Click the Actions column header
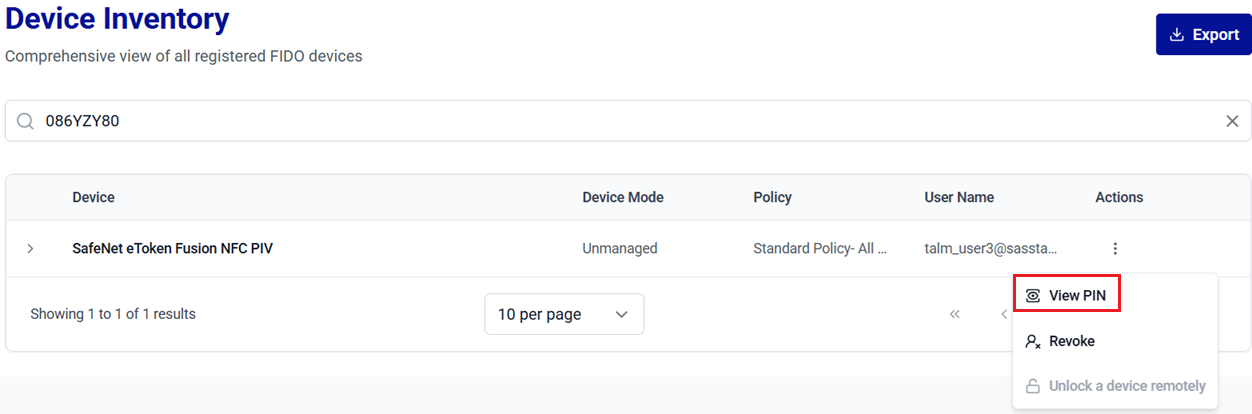The width and height of the screenshot is (1252, 414). pyautogui.click(x=1118, y=197)
